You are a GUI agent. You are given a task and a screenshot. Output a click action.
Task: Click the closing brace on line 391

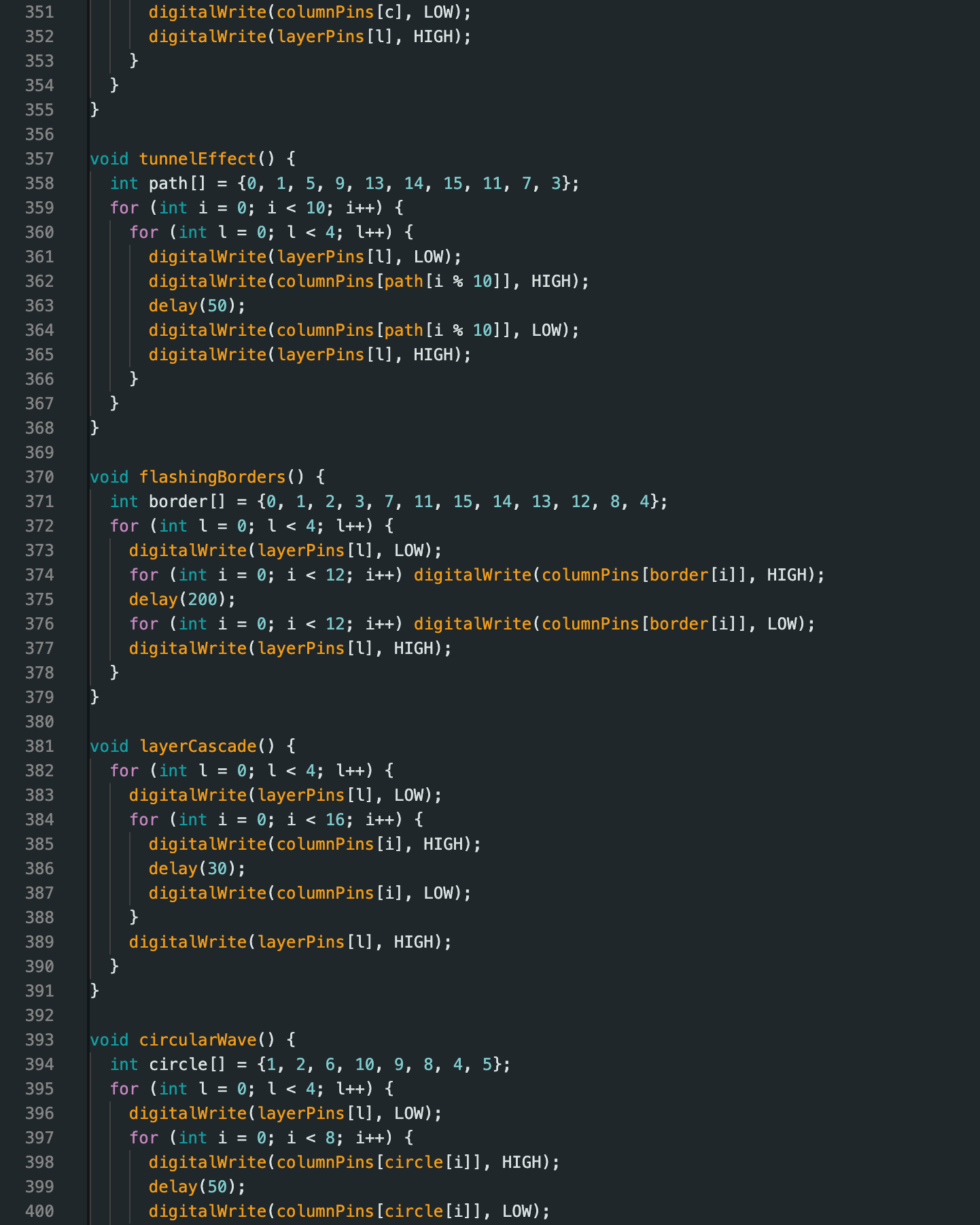click(x=94, y=991)
